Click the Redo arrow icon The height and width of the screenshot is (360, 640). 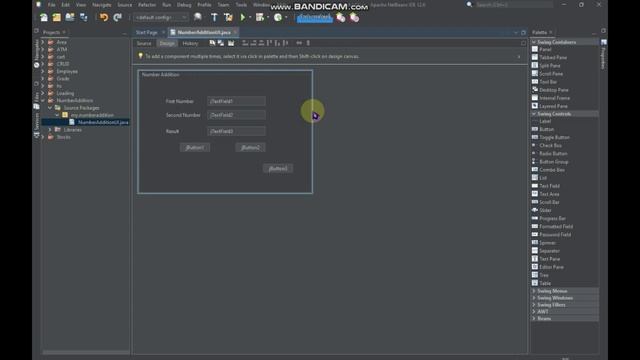tap(118, 18)
